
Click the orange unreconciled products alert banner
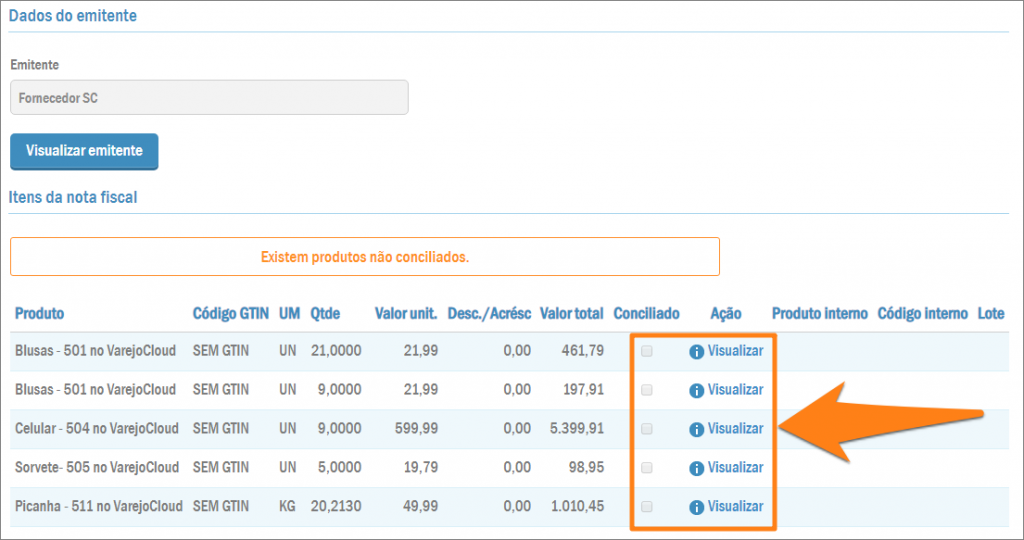364,257
